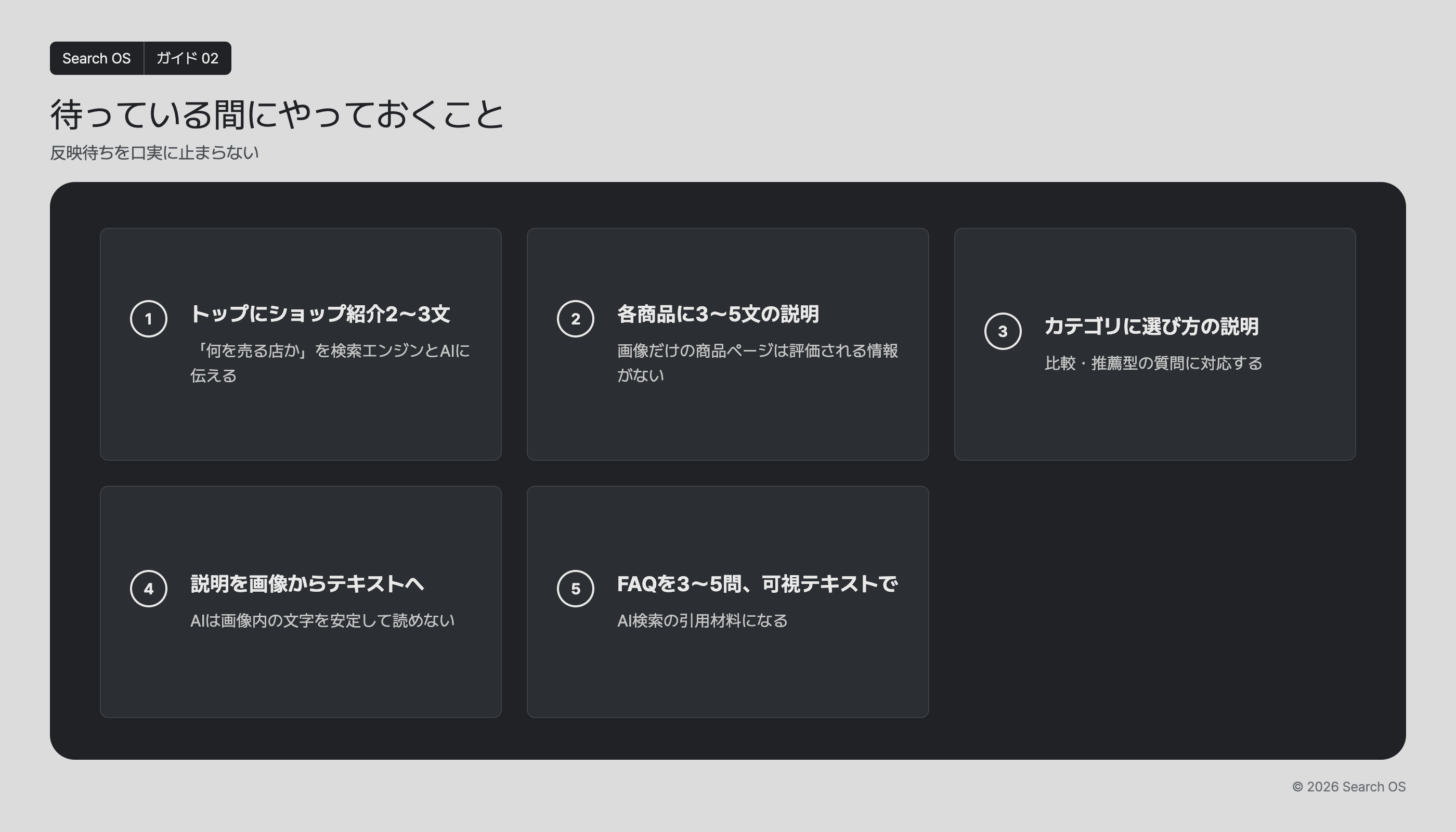This screenshot has height=832, width=1456.
Task: Click the title FAQを3〜5問、可視テキストで
Action: (x=758, y=583)
